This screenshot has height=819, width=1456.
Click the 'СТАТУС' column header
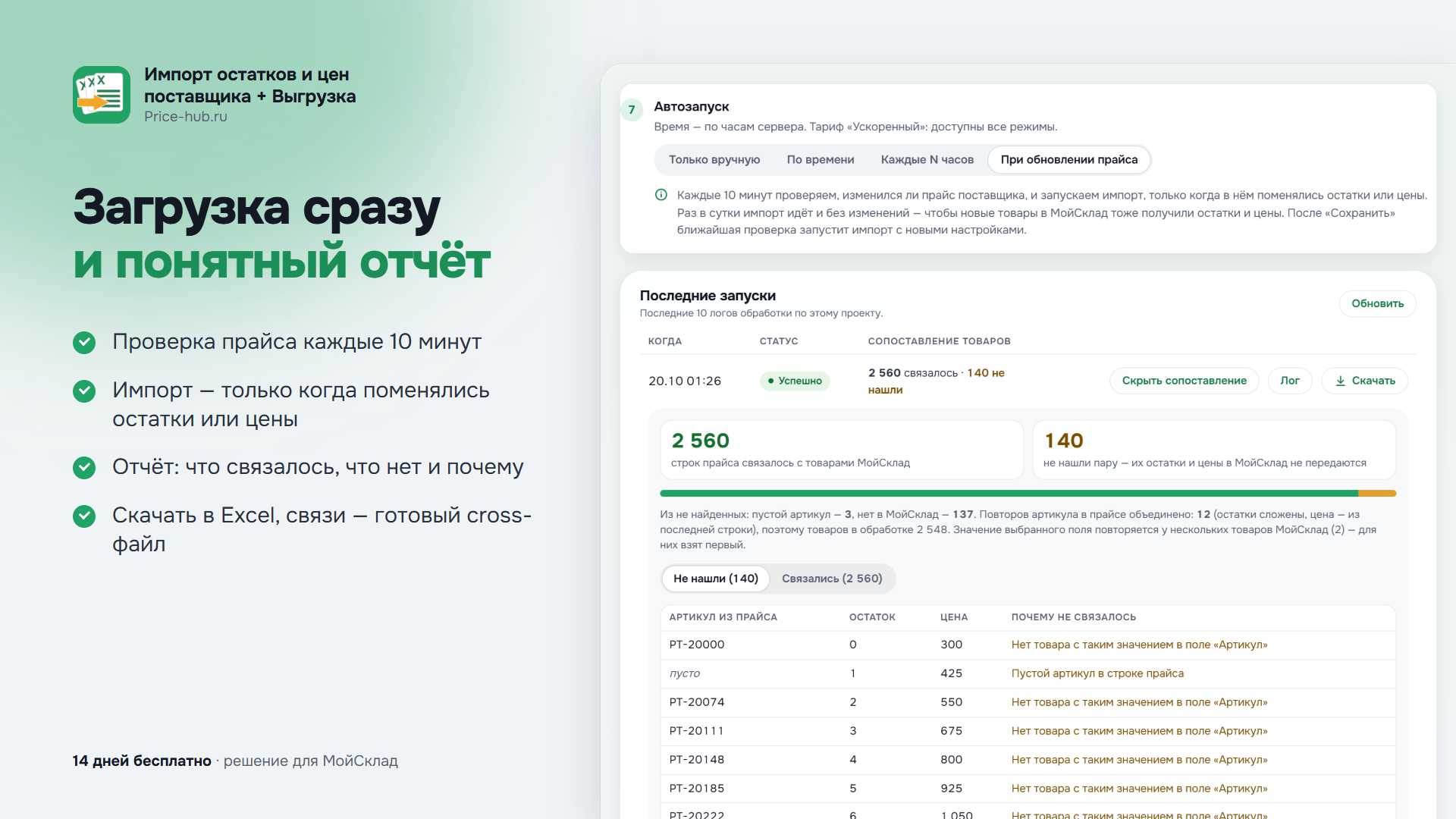coord(779,341)
